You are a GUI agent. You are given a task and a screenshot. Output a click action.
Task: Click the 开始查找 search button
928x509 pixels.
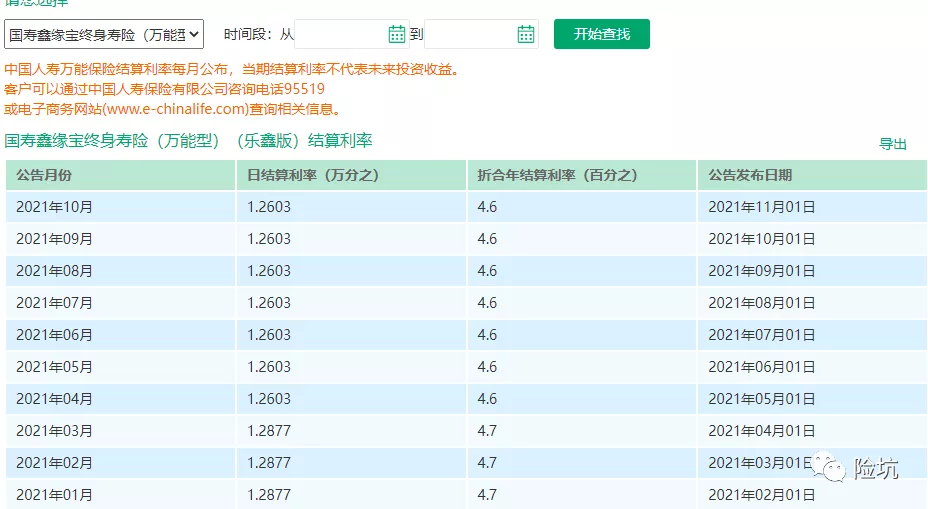tap(601, 34)
